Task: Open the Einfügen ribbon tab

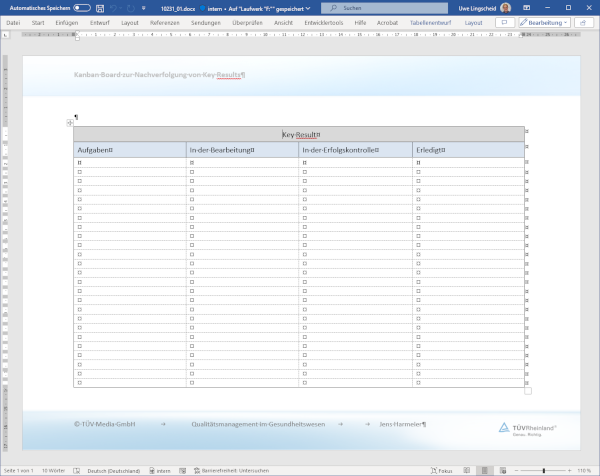Action: point(67,22)
